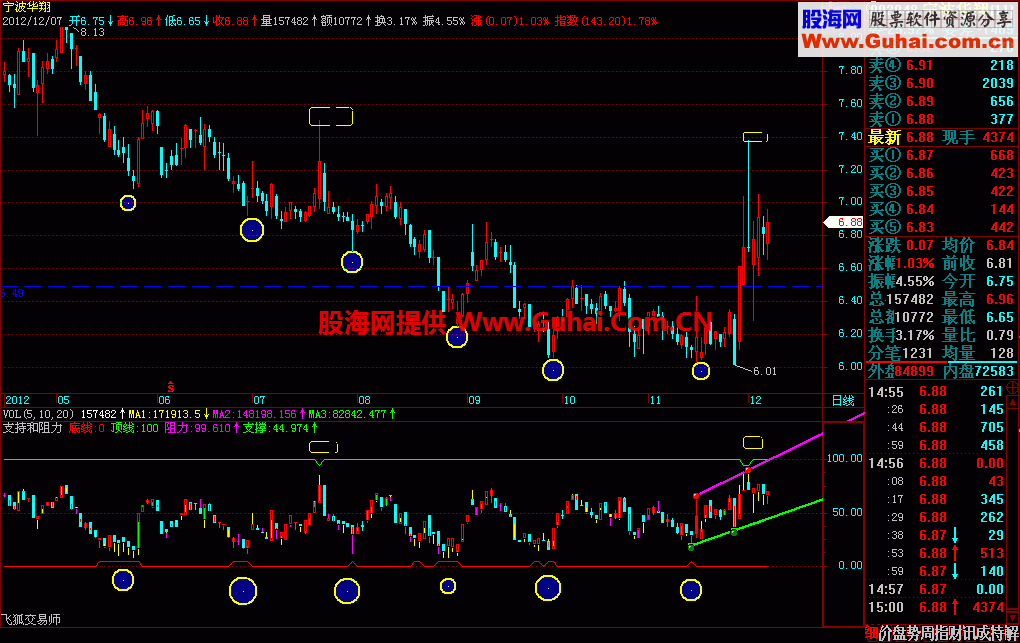The width and height of the screenshot is (1020, 643).
Task: Click the 09 month marker on time axis
Action: coord(474,400)
